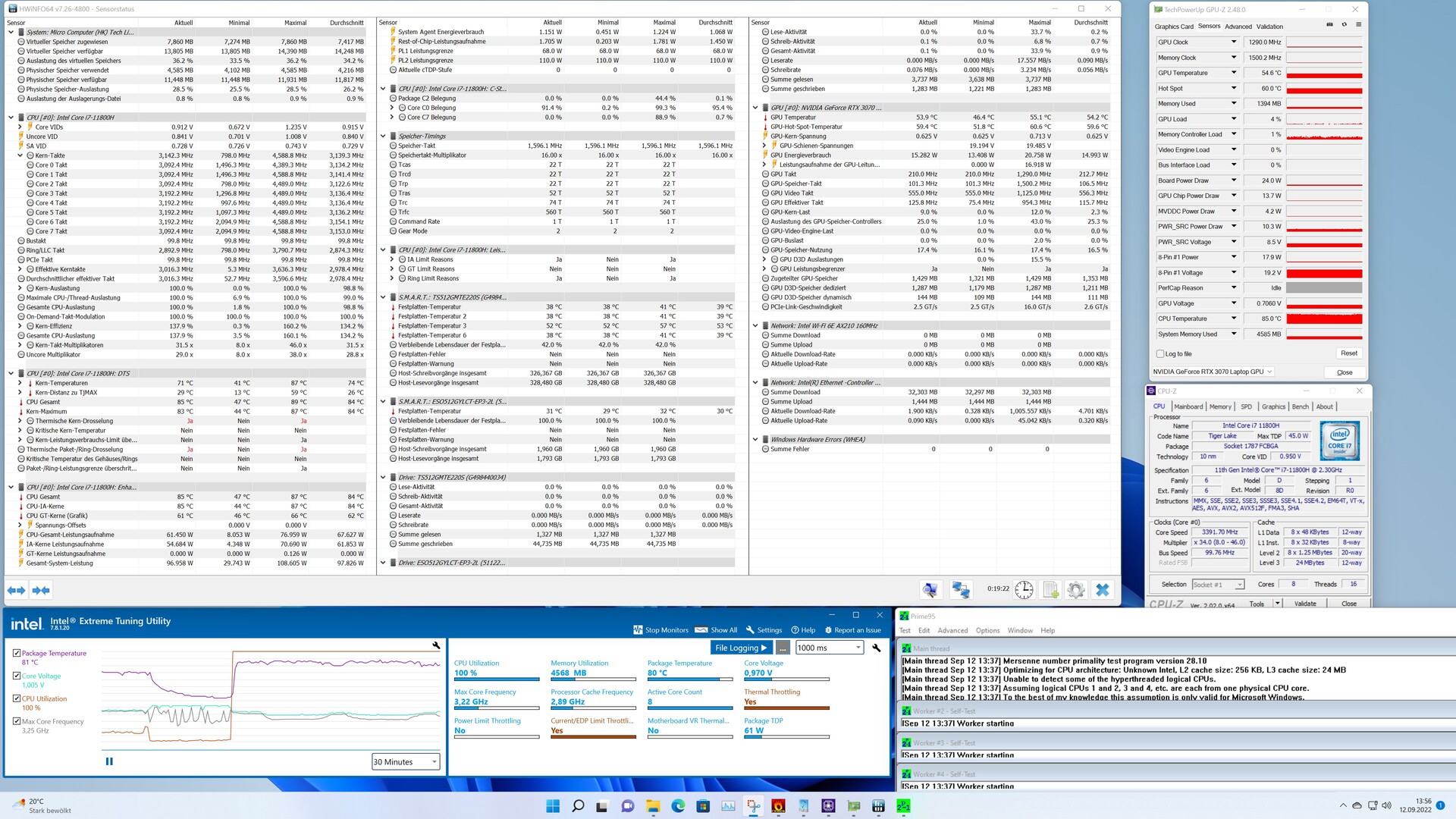Click the reset clock icon in HWiNFO

1024,590
